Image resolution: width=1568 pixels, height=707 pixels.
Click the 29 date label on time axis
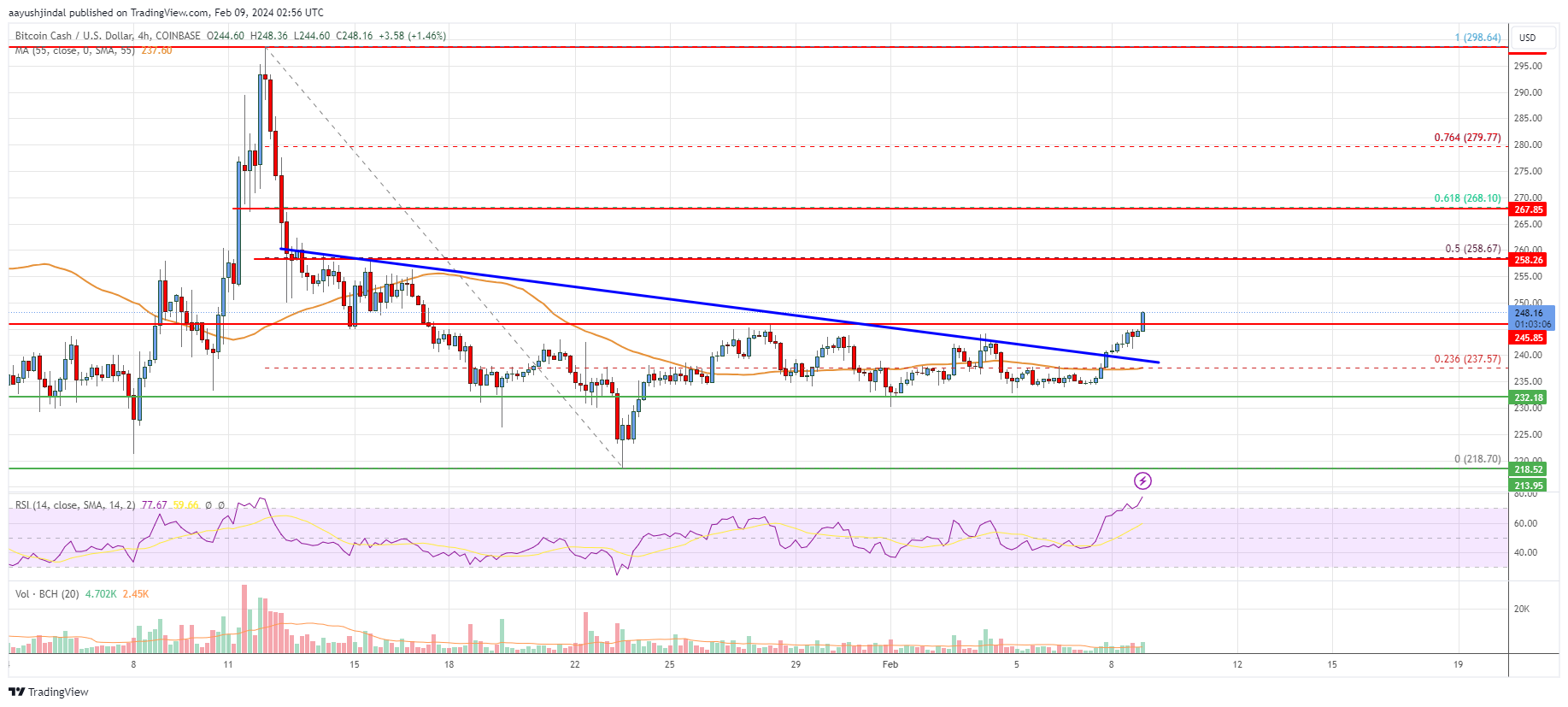796,664
